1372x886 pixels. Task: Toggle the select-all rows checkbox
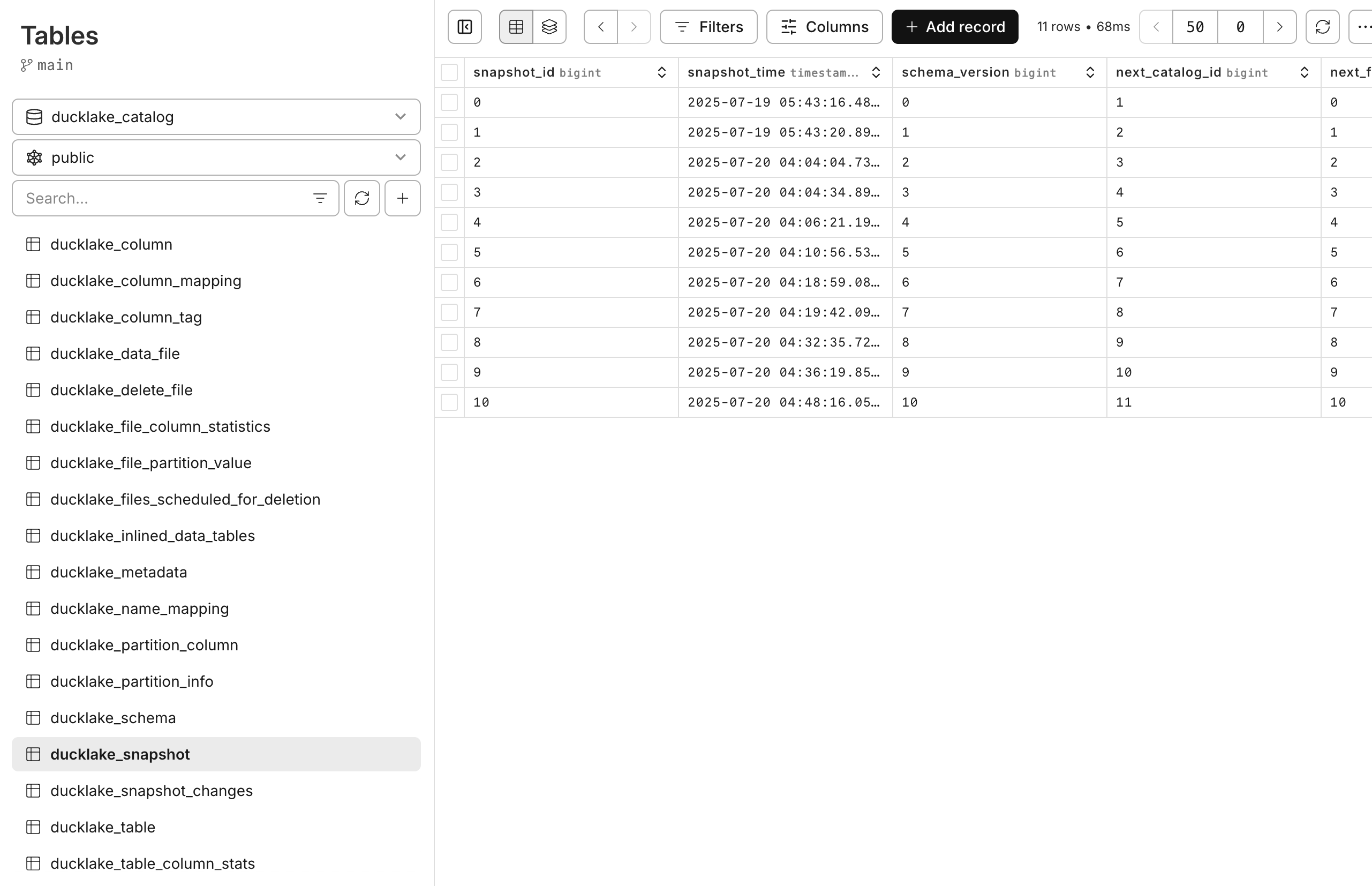[x=449, y=72]
